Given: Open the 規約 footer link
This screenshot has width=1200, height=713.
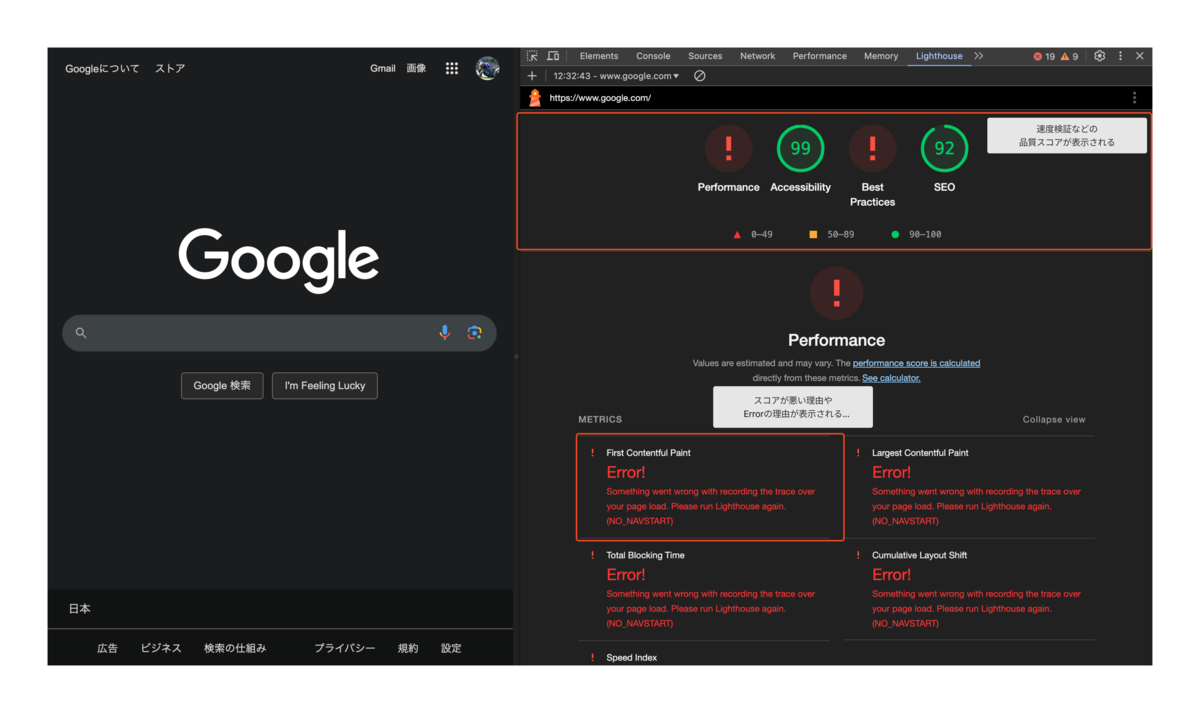Looking at the screenshot, I should [408, 648].
